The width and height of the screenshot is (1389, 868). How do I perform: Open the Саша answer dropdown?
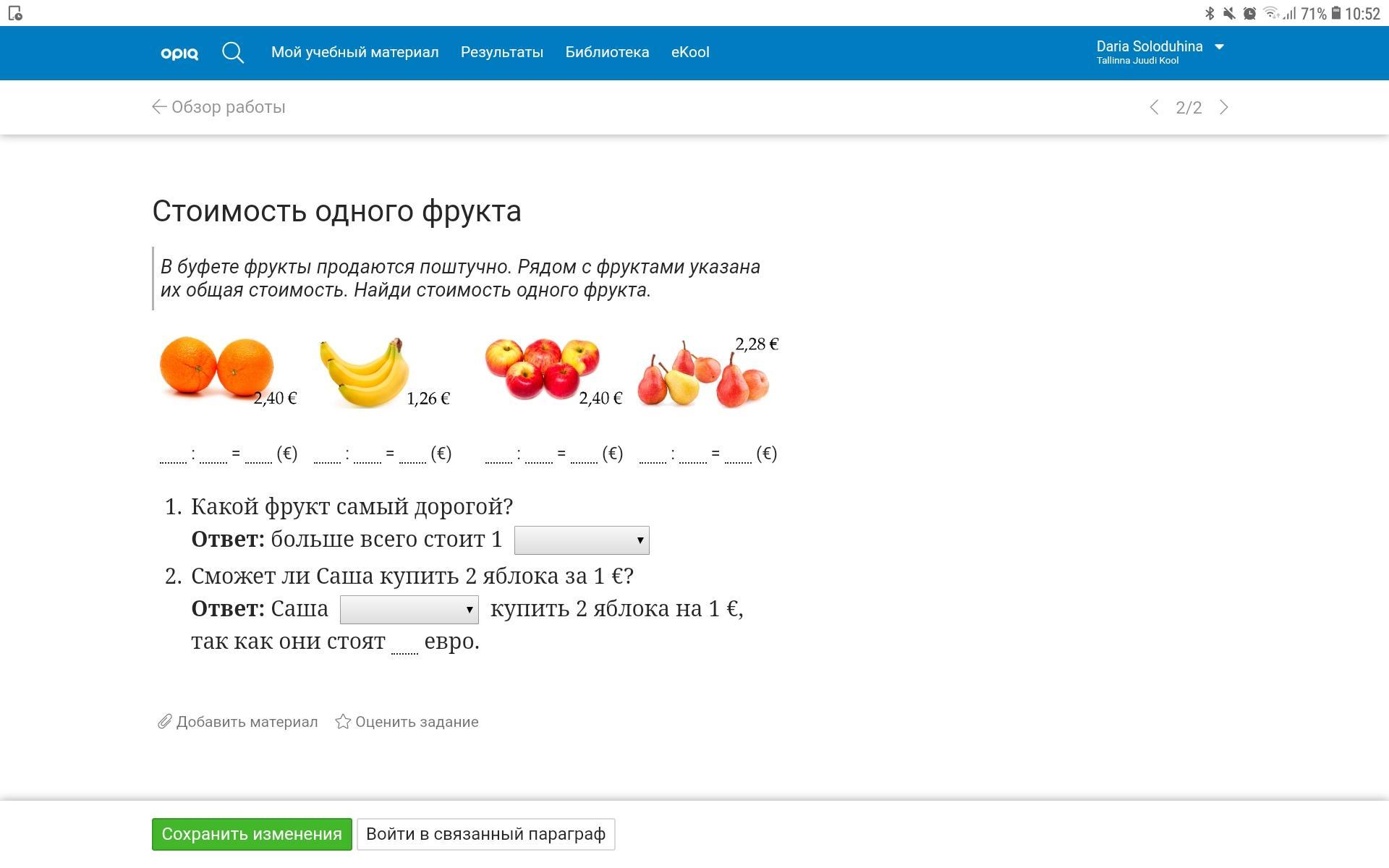pos(409,610)
